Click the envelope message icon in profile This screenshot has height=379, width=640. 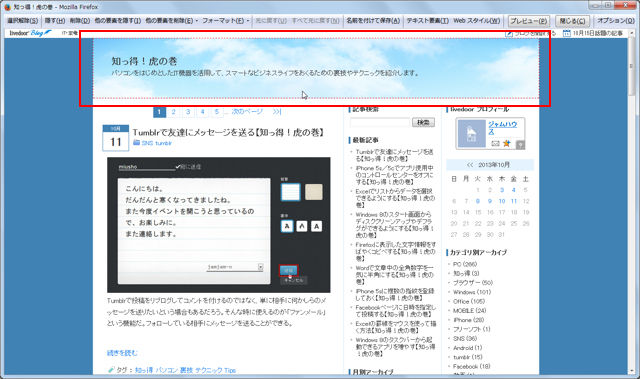tap(495, 144)
